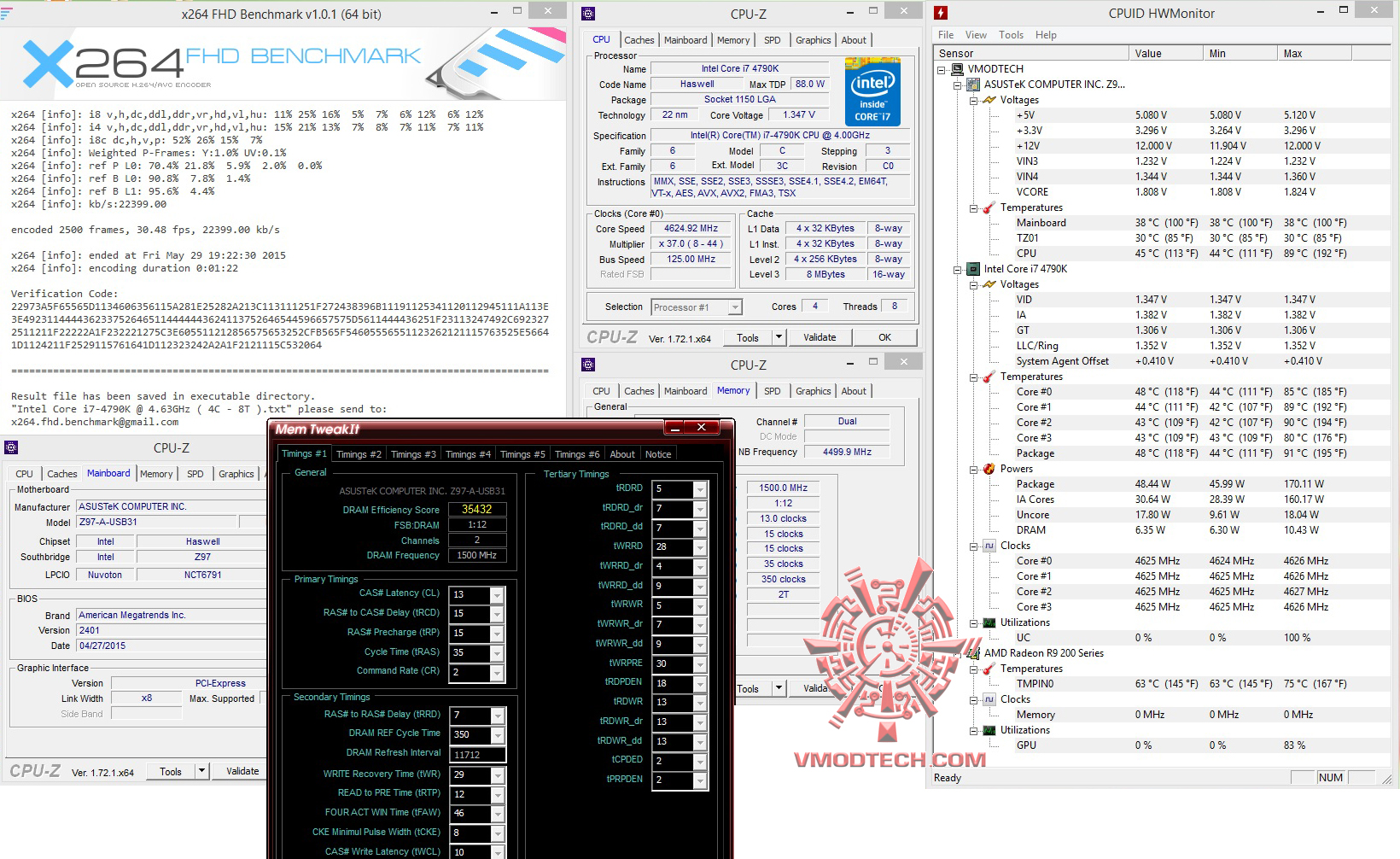Click the Value column header in HWMonitor
The image size is (1400, 859).
click(1166, 53)
